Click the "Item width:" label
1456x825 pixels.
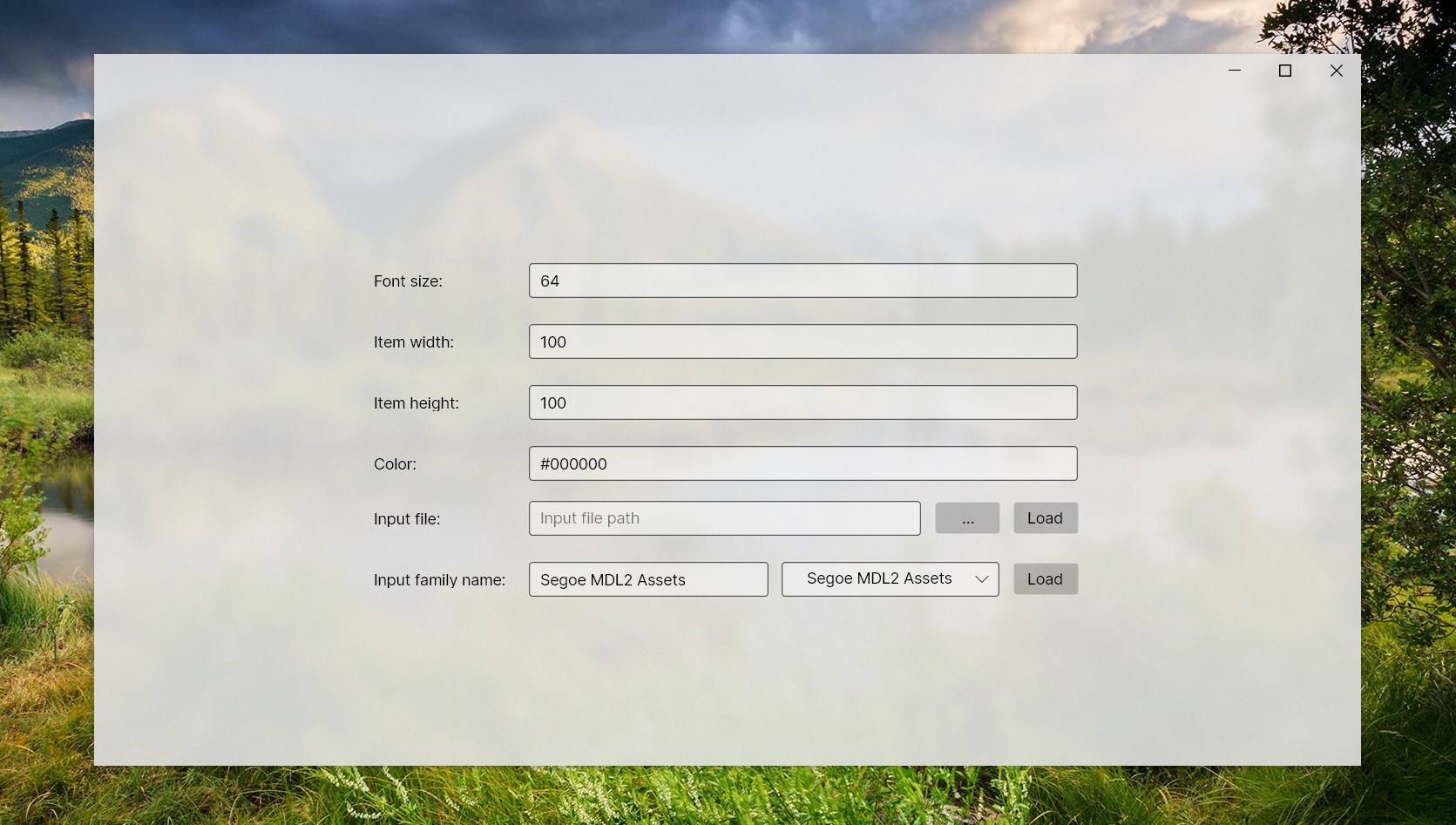point(414,342)
